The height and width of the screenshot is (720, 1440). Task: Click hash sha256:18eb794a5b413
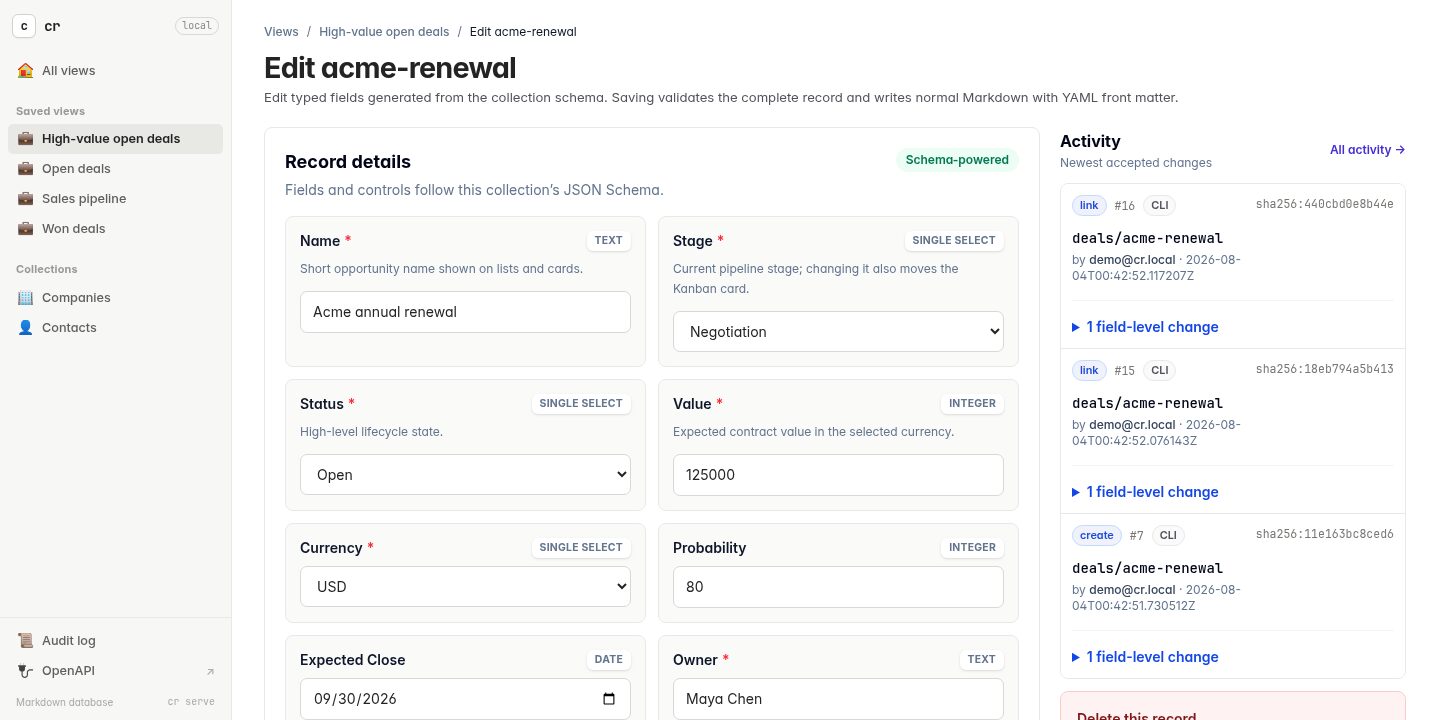pyautogui.click(x=1325, y=369)
